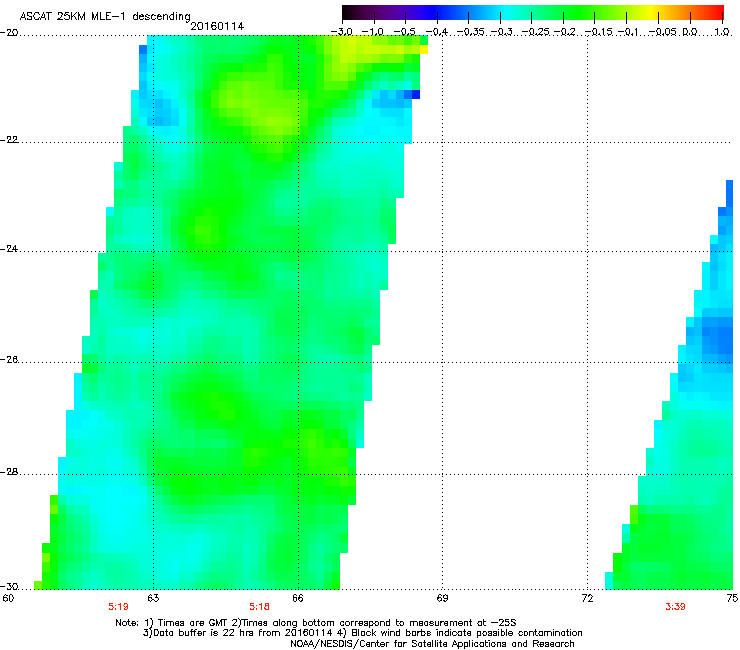This screenshot has width=740, height=650.
Task: Click the longitude label 66
Action: point(298,599)
